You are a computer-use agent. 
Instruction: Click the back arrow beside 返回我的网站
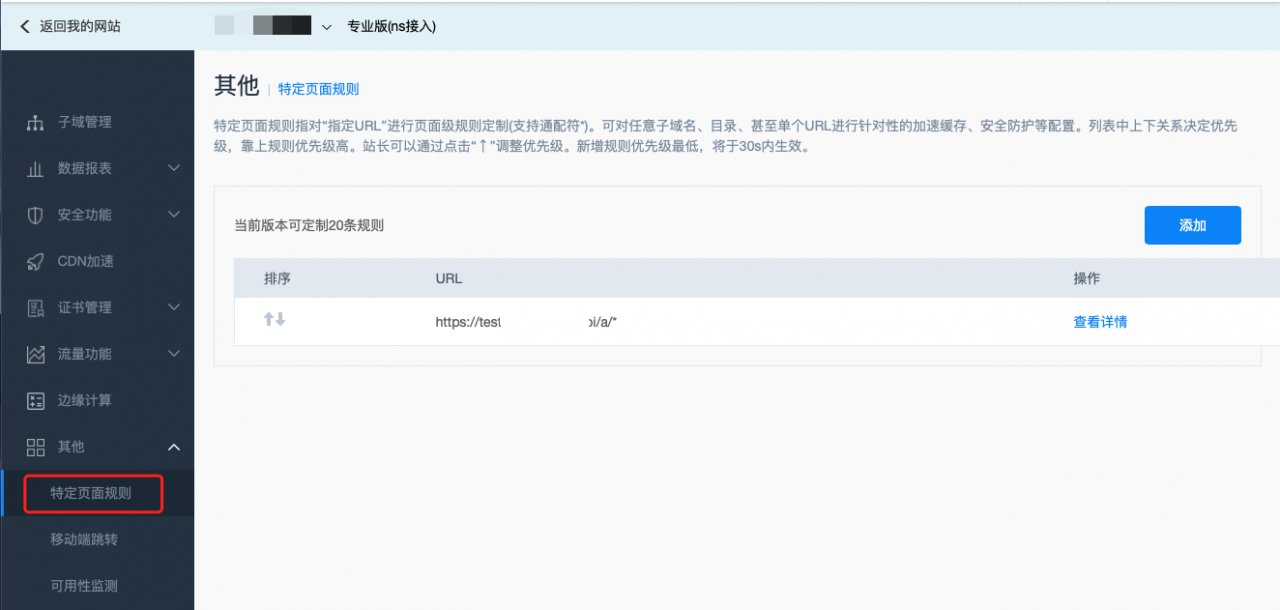(x=25, y=27)
